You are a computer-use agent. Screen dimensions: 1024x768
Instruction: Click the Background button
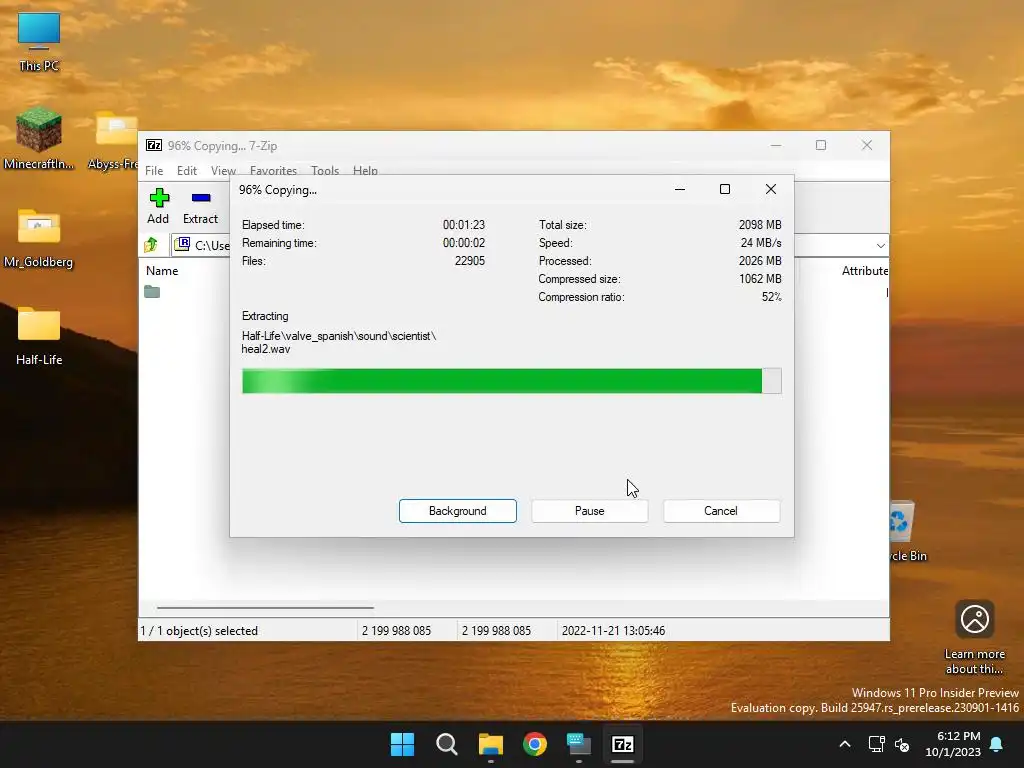point(458,511)
